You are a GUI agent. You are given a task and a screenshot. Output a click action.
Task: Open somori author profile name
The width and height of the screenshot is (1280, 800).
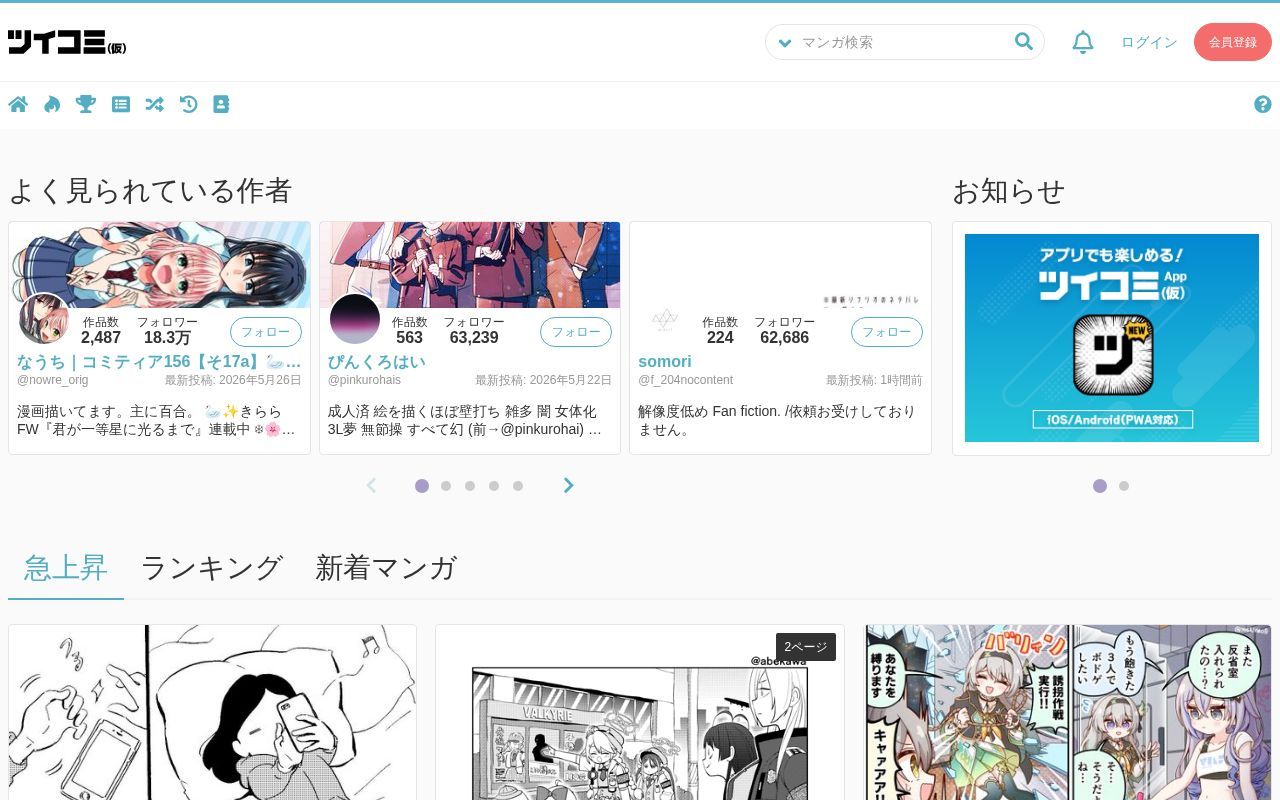pos(665,361)
